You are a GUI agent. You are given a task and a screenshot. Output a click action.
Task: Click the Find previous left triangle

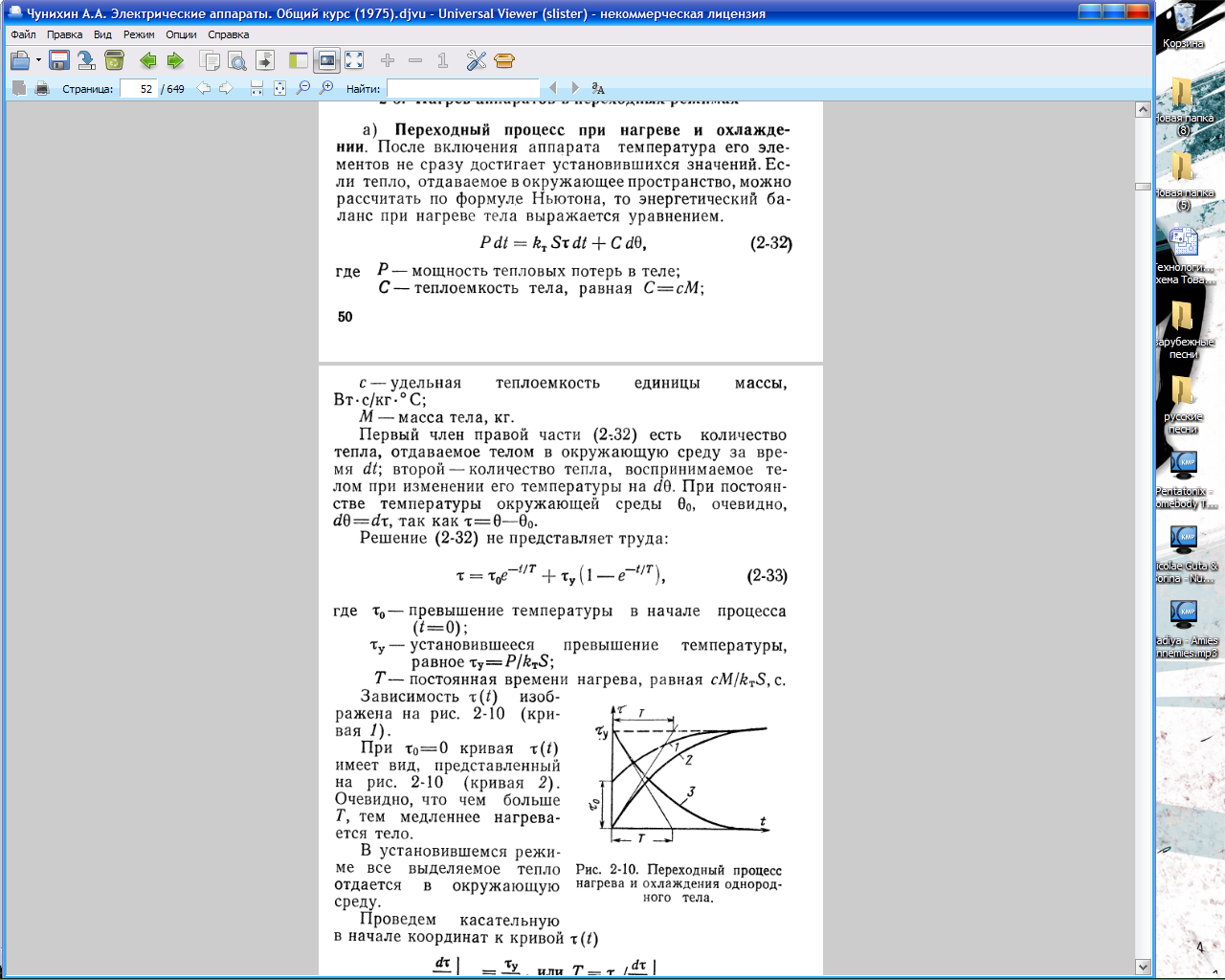coord(552,88)
